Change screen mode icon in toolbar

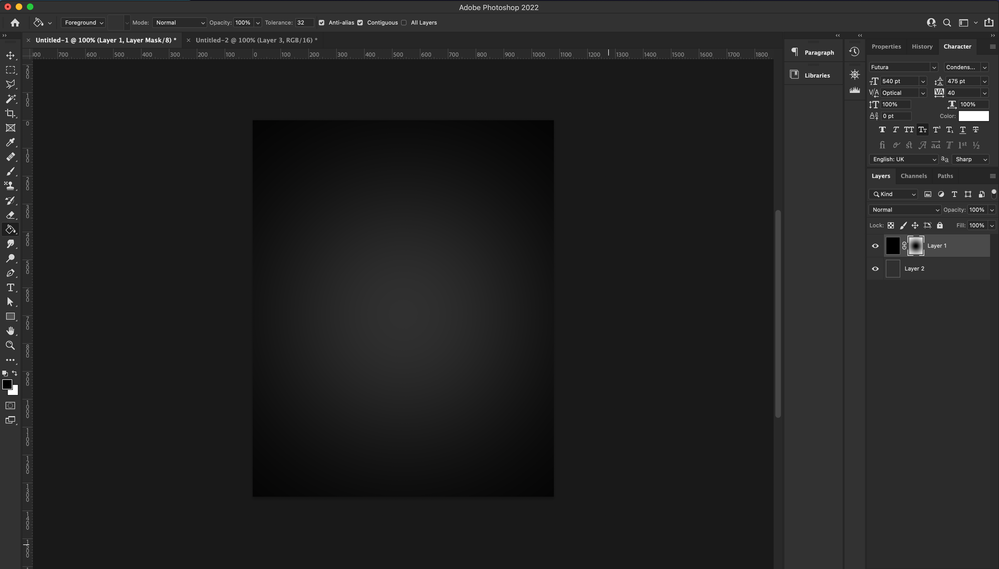pos(10,420)
